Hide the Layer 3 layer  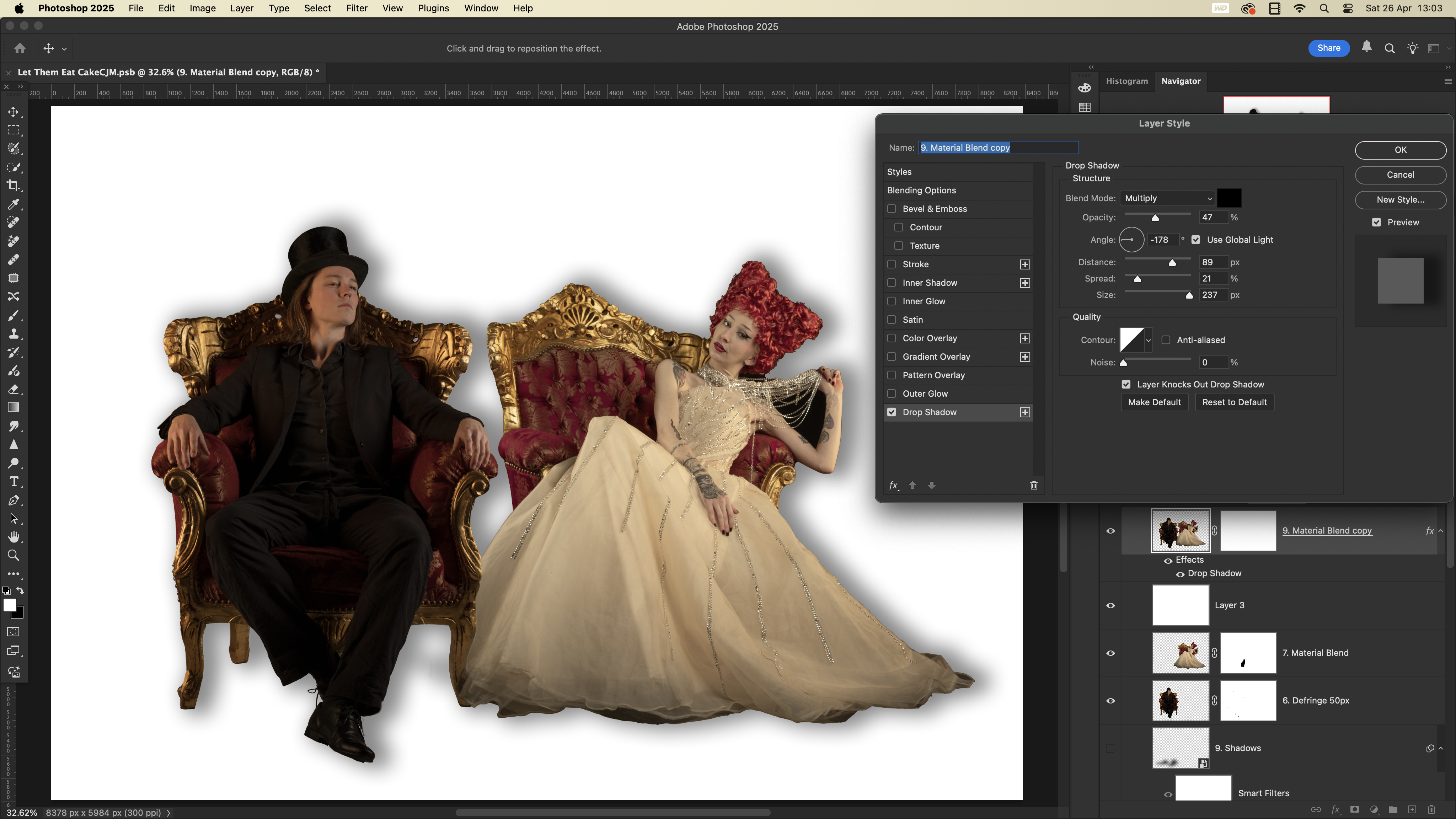coord(1110,605)
